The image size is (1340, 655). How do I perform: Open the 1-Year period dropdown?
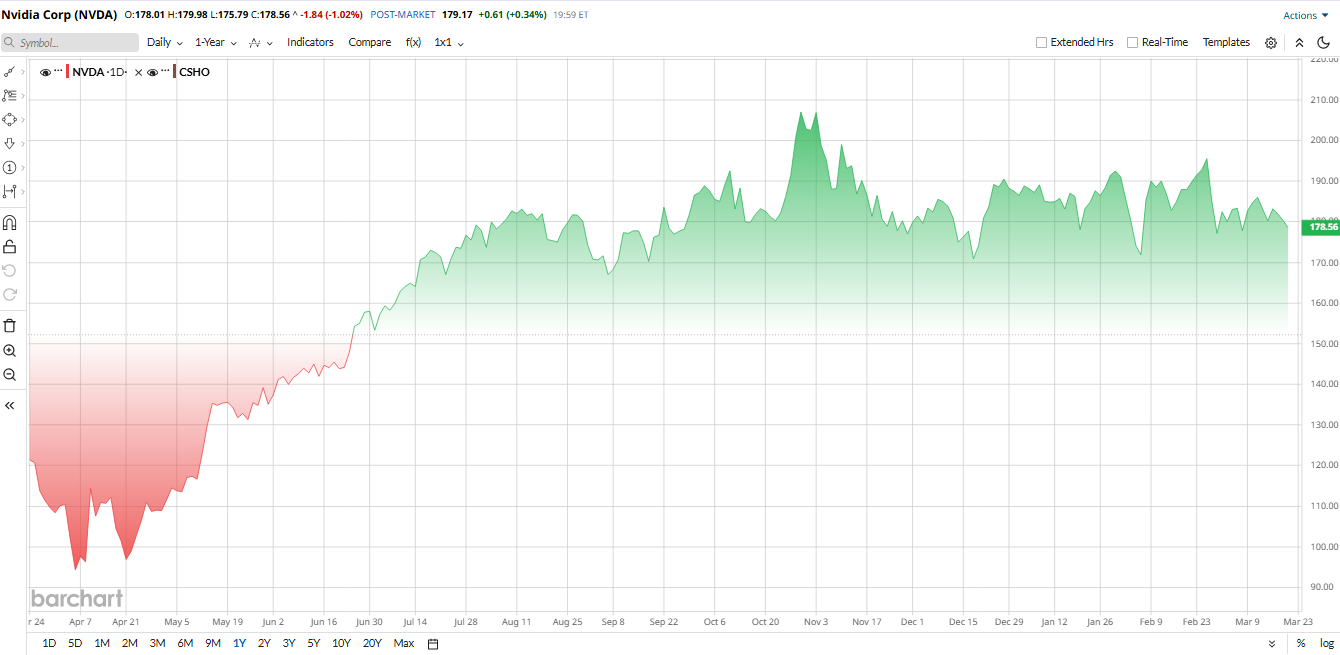[x=216, y=42]
